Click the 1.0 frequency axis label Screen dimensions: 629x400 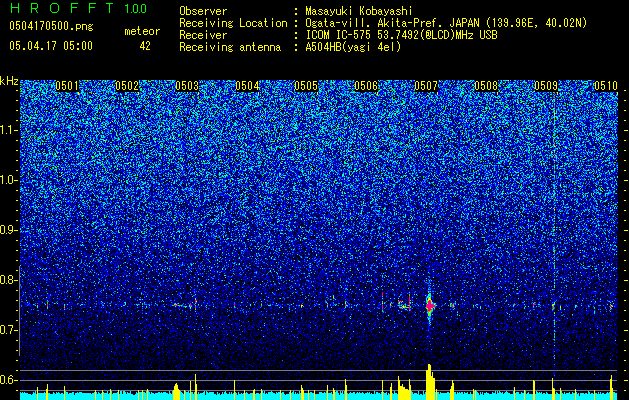point(8,181)
